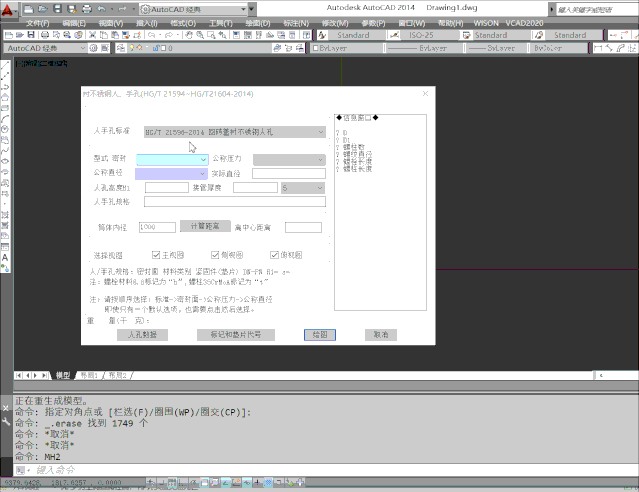Open the 绘图(D) menu

258,22
